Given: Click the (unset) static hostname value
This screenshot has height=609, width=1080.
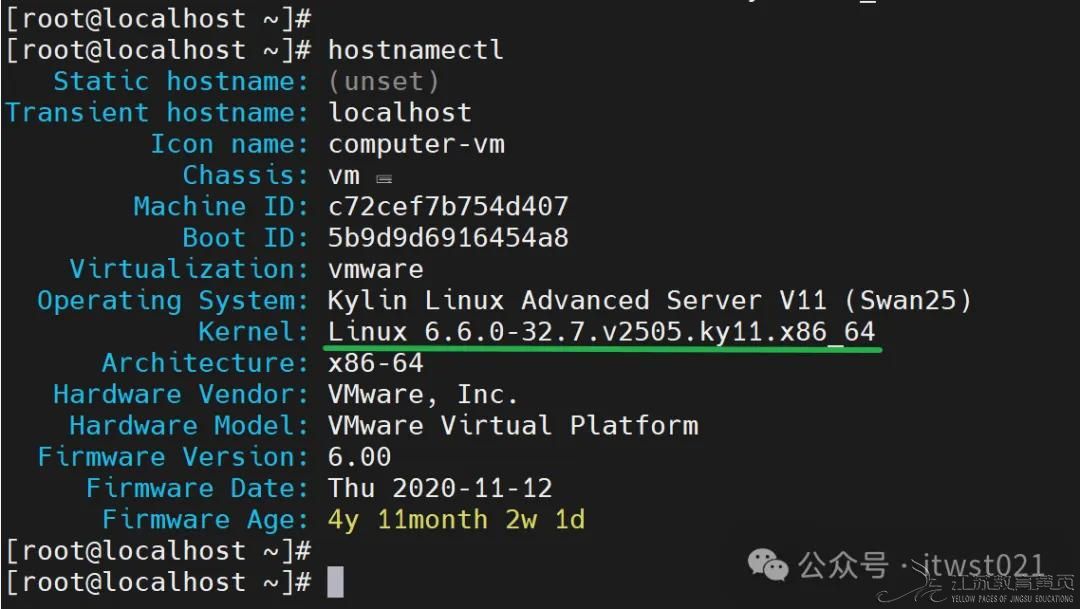Looking at the screenshot, I should 383,81.
